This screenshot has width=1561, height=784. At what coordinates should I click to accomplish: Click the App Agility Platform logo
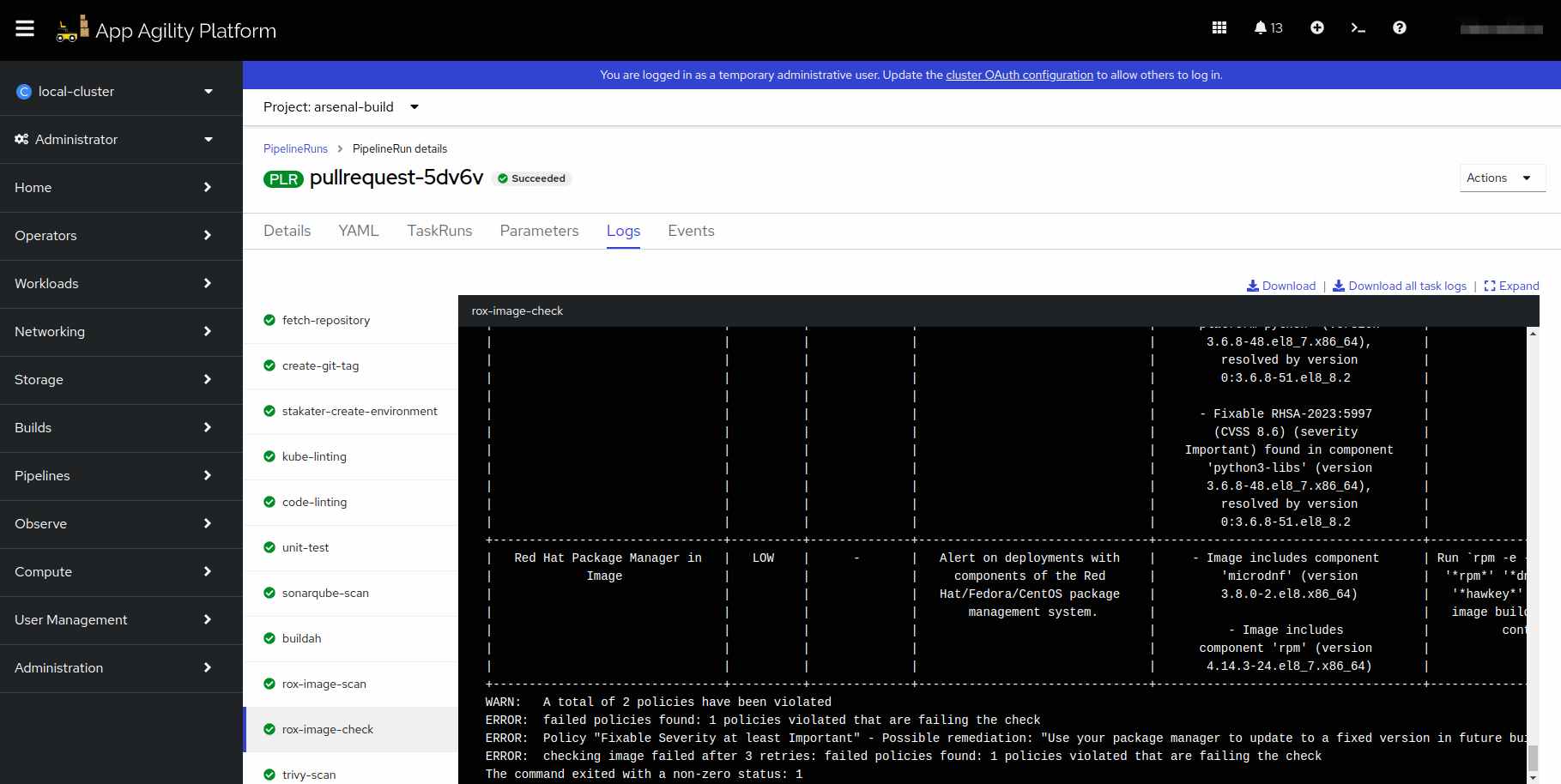point(167,29)
